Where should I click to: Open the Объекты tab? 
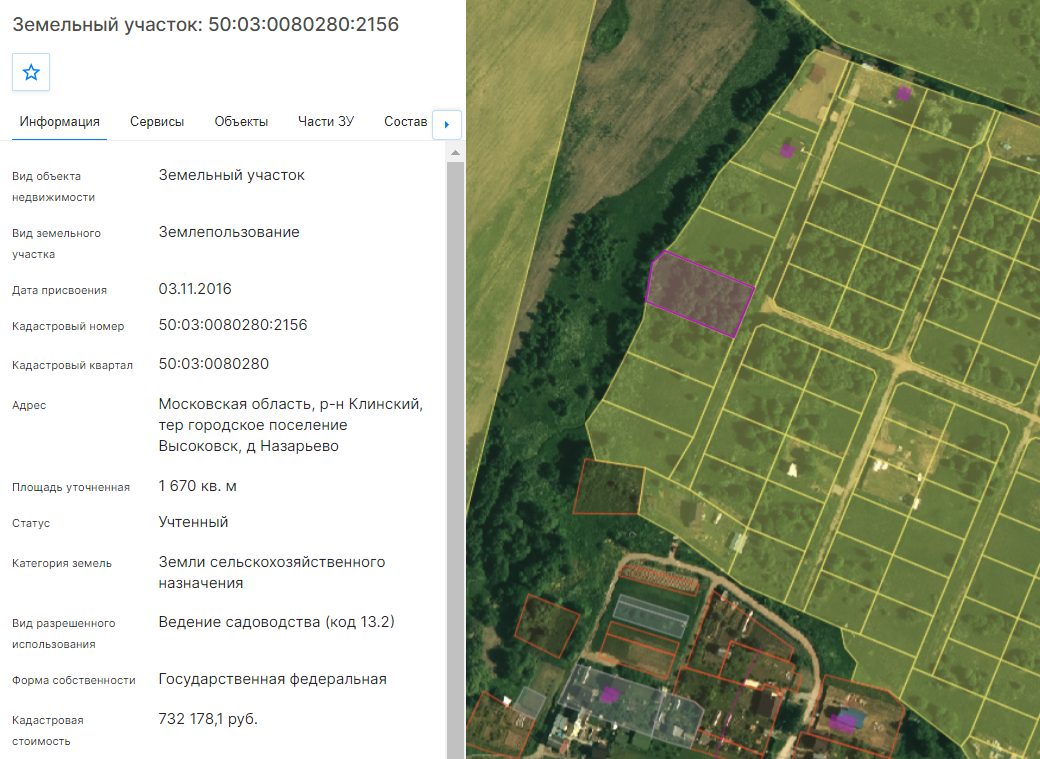[241, 121]
